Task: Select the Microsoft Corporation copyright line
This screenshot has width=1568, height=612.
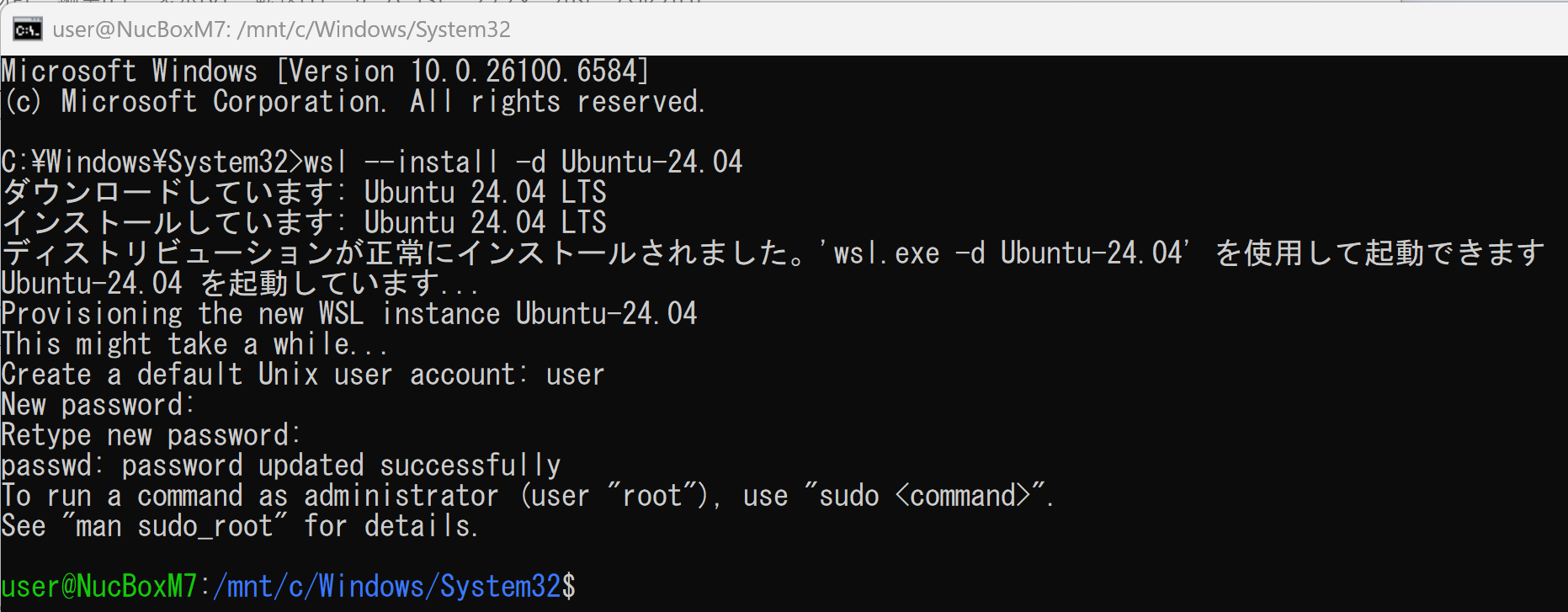Action: (x=353, y=102)
